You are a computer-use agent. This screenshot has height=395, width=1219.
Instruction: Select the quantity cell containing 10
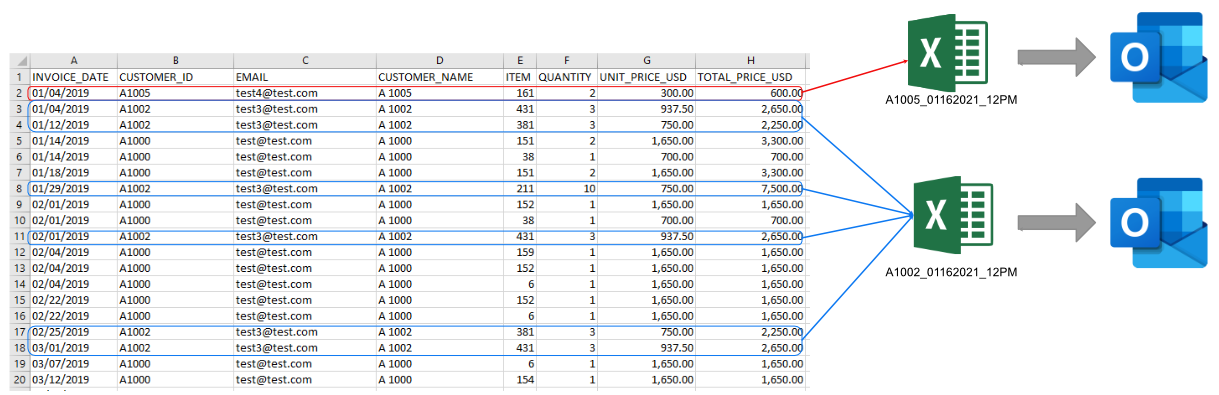click(x=565, y=188)
